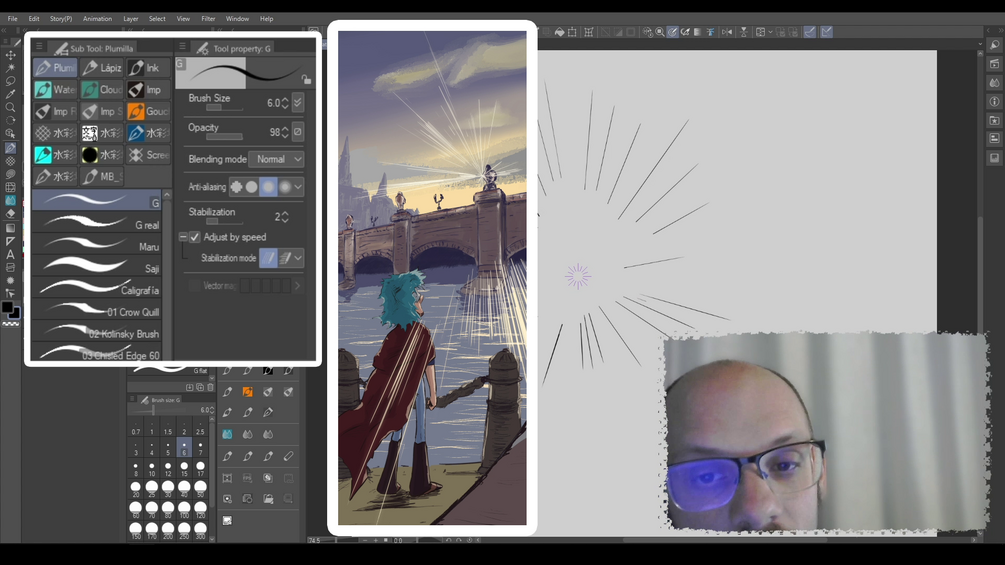Select the 02 Kolinsky Brush sub tool
The width and height of the screenshot is (1005, 565).
[97, 331]
